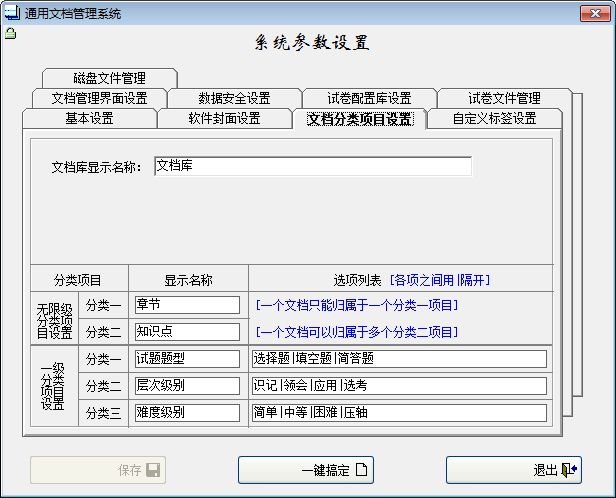This screenshot has width=616, height=498.
Task: Click 分类二 label beside 层次级别
Action: tap(103, 386)
